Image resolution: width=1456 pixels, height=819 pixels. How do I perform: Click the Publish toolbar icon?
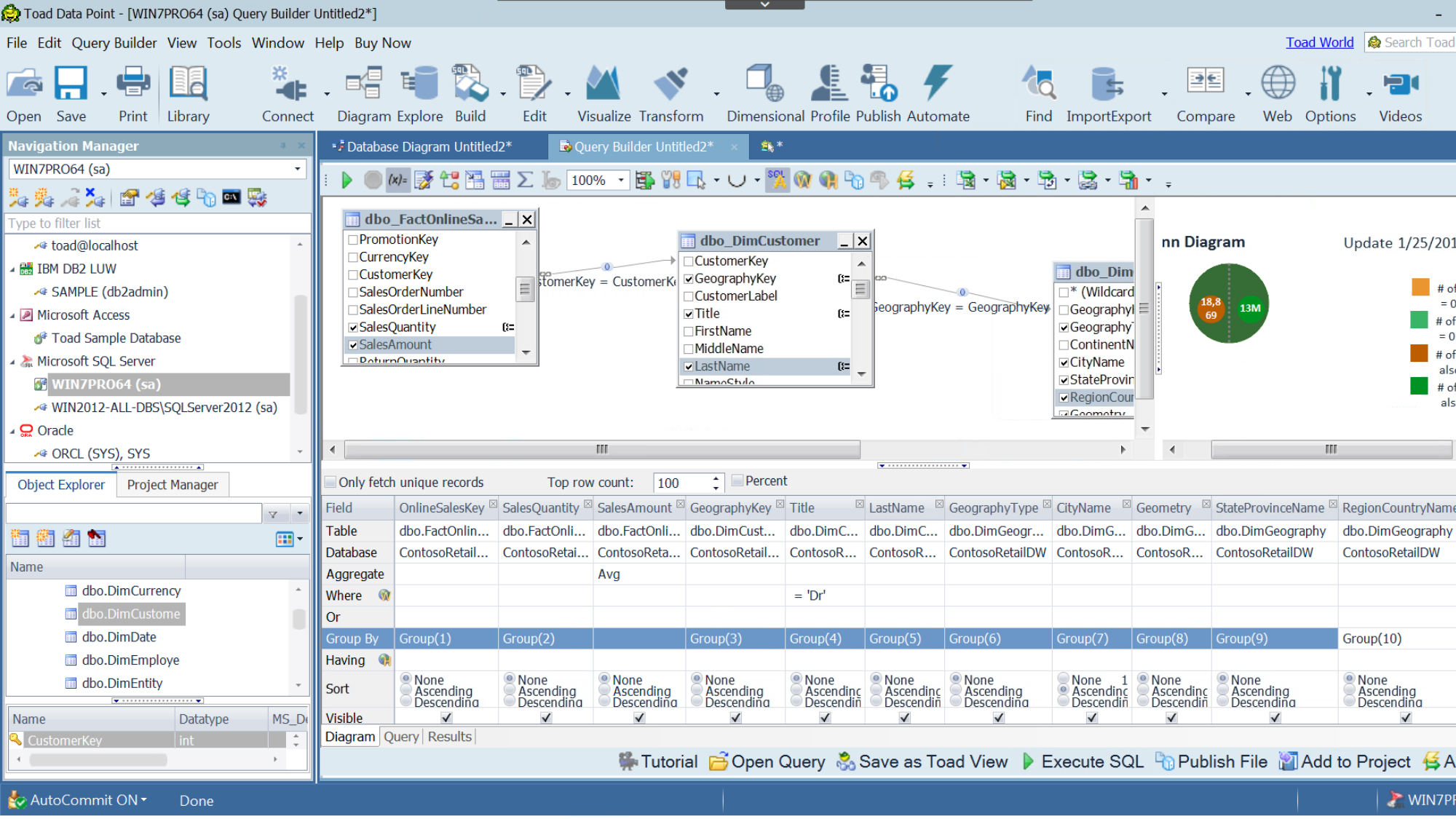coord(878,84)
